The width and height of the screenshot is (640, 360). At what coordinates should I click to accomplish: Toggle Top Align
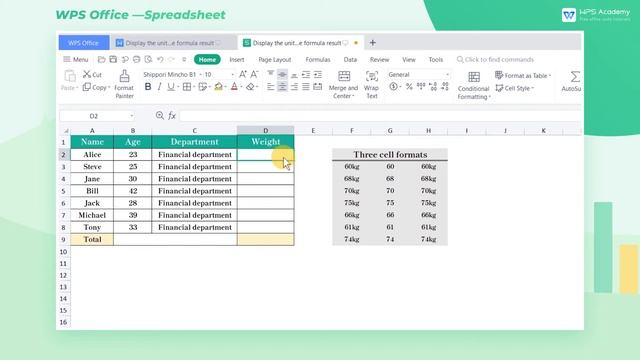271,74
